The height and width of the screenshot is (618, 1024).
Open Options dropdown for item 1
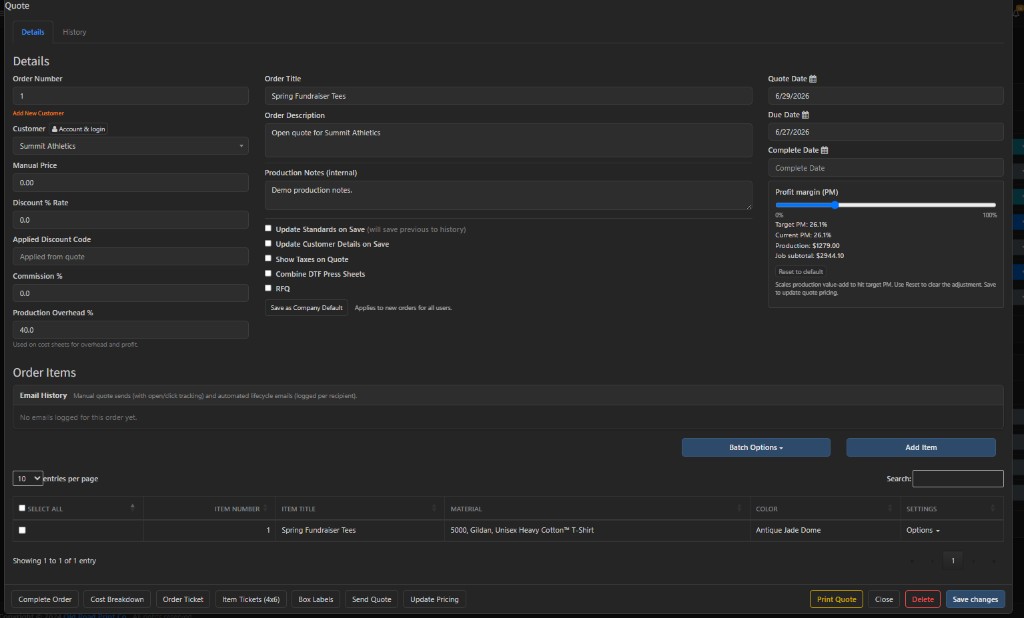point(923,530)
